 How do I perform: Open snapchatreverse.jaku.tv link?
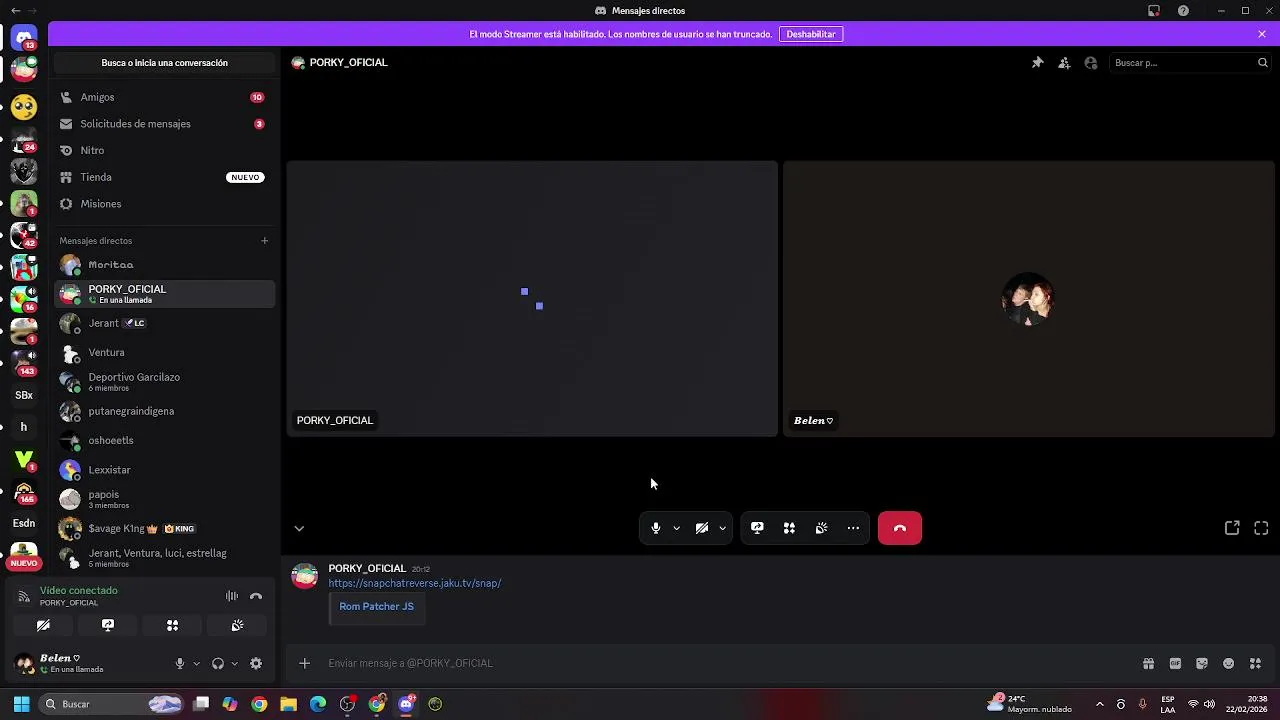click(x=415, y=583)
